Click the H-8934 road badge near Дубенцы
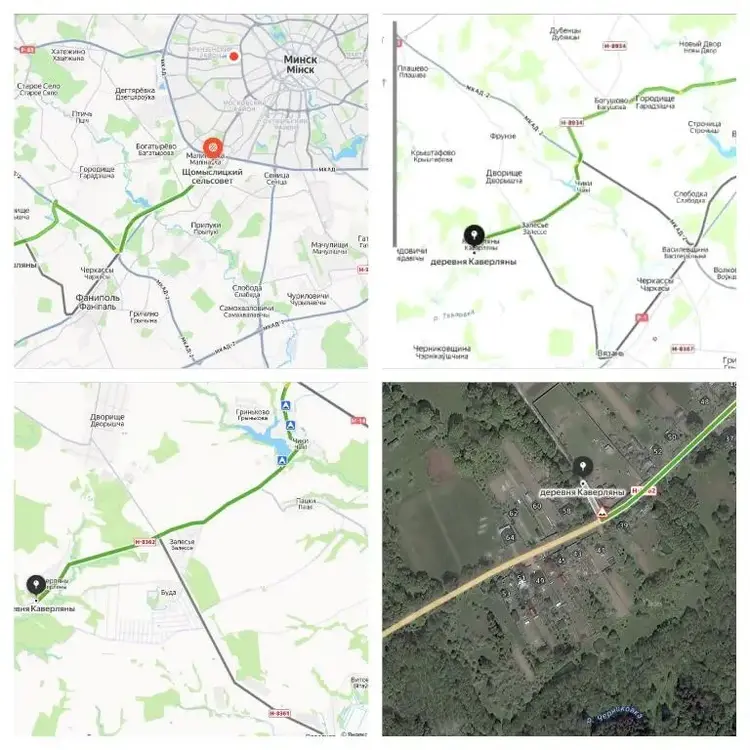Image resolution: width=750 pixels, height=750 pixels. coord(615,46)
